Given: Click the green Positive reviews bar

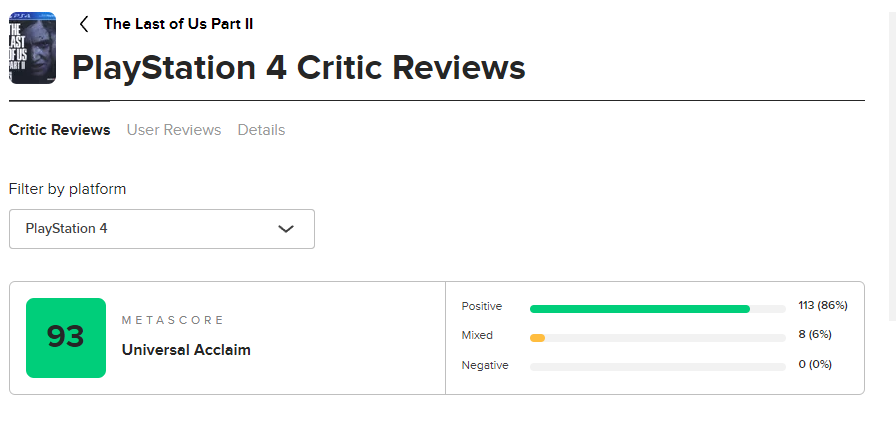Looking at the screenshot, I should [x=640, y=309].
